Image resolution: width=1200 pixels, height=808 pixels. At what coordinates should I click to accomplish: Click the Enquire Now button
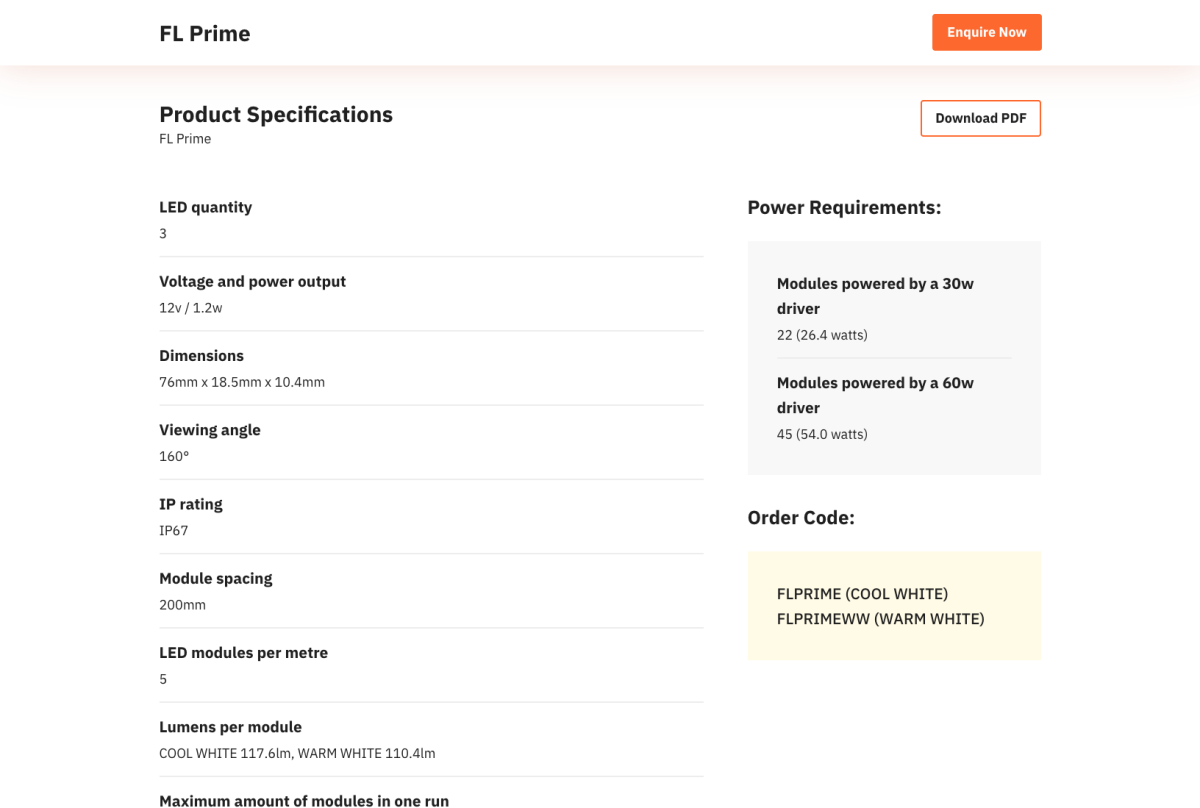986,32
